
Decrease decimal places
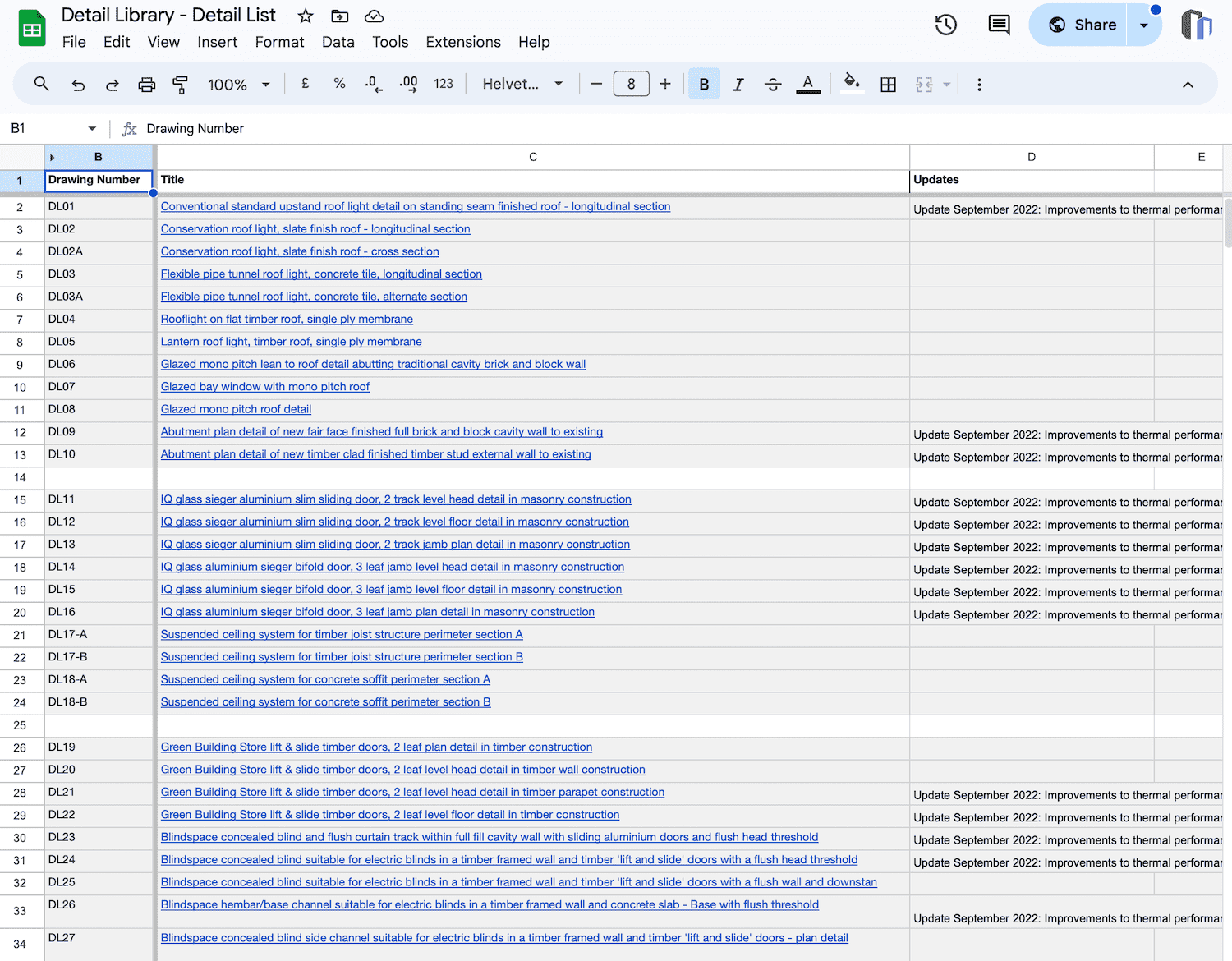[374, 84]
